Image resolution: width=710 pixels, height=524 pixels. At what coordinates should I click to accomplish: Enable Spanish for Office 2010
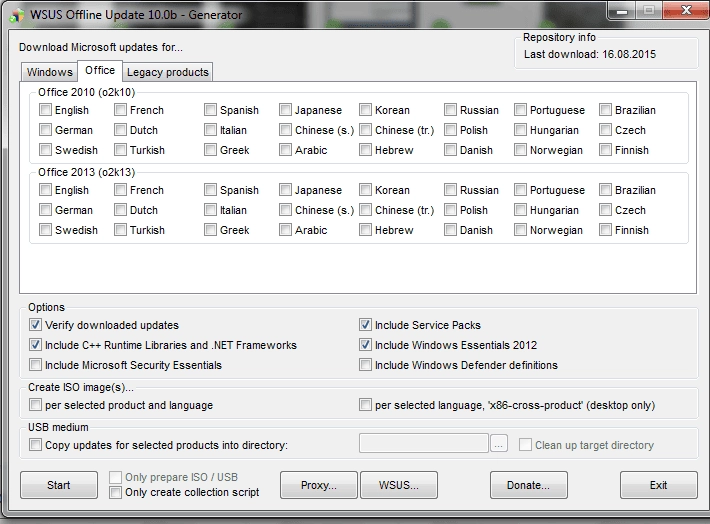210,110
